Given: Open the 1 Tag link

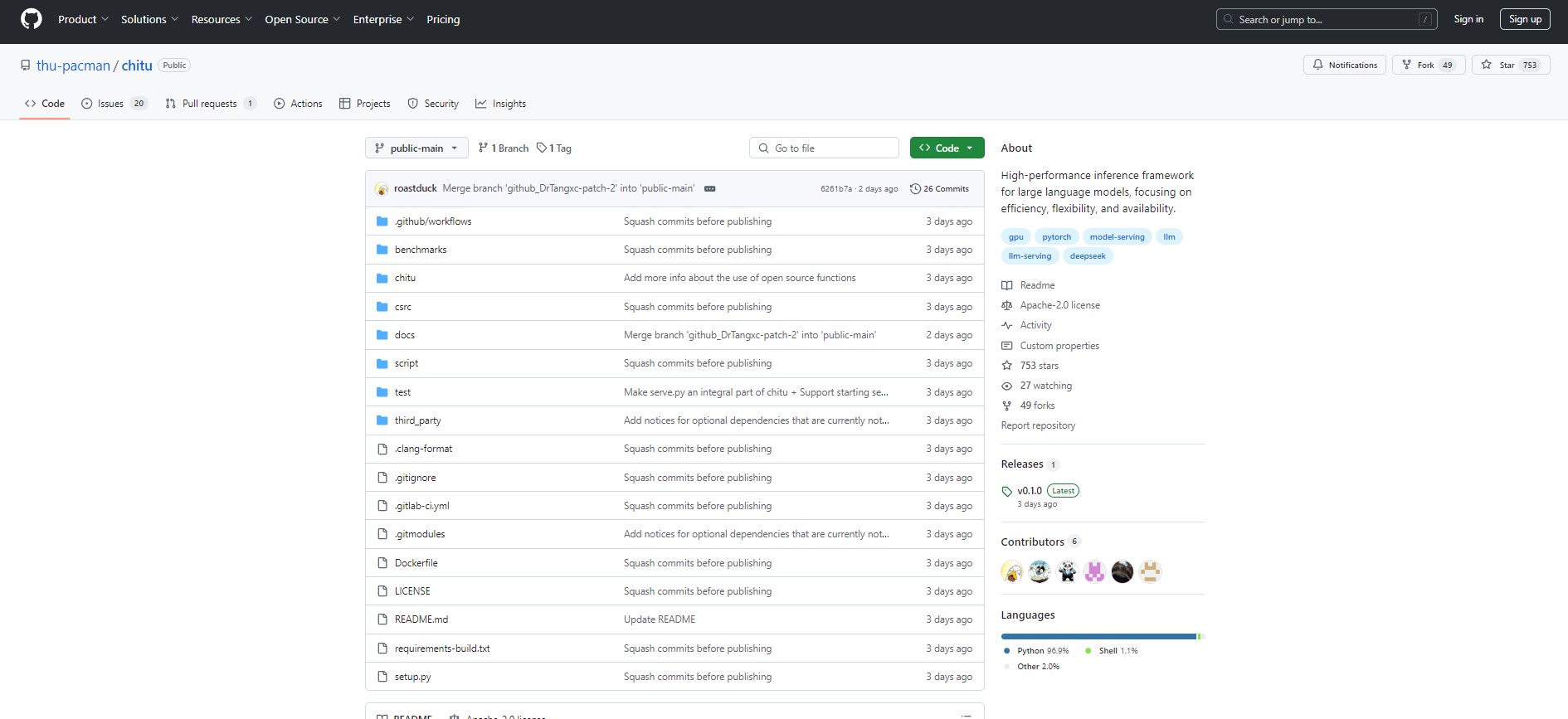Looking at the screenshot, I should coord(554,148).
